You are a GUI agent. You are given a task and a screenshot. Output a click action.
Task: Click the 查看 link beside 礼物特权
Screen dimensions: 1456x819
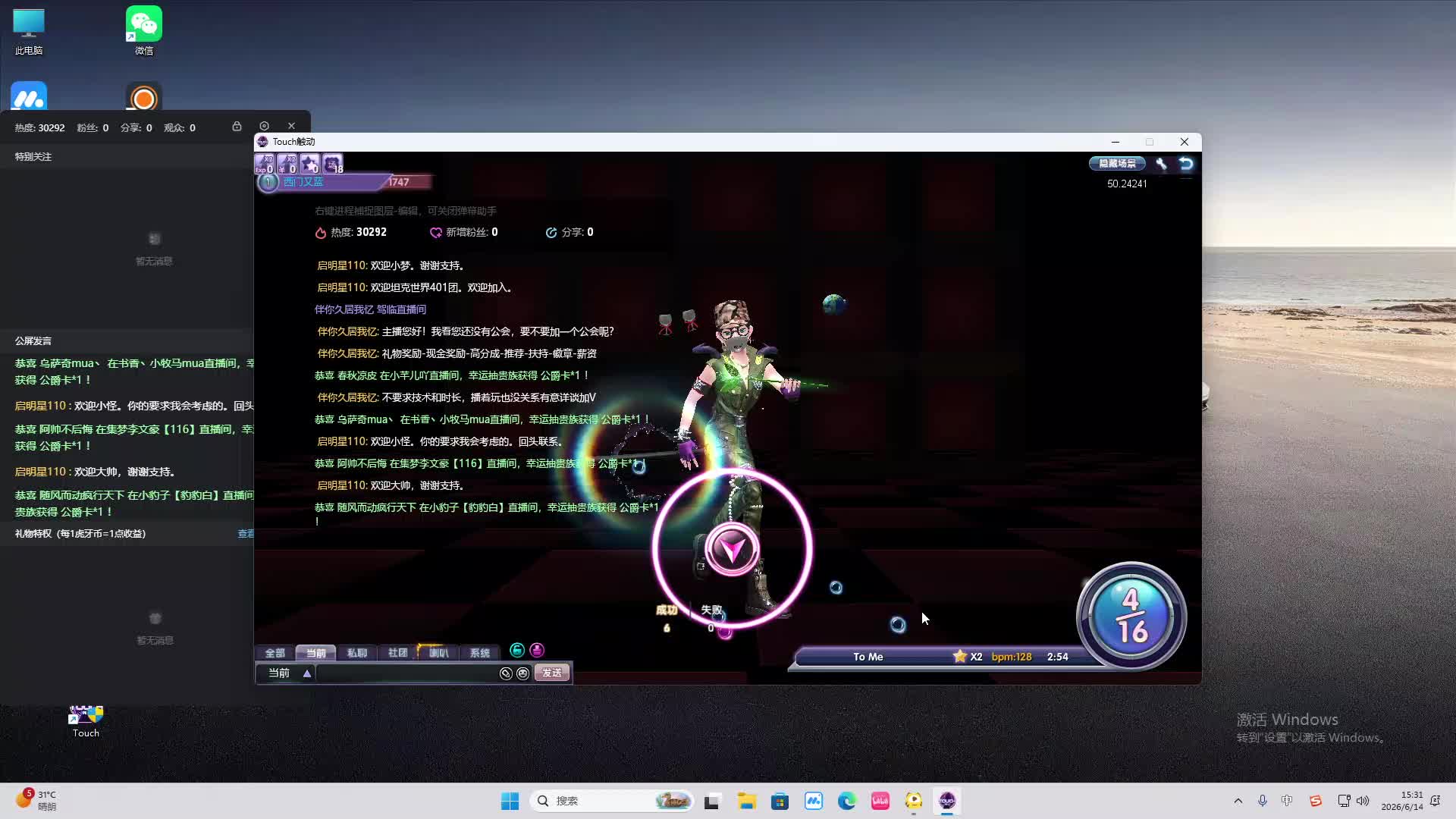coord(246,534)
